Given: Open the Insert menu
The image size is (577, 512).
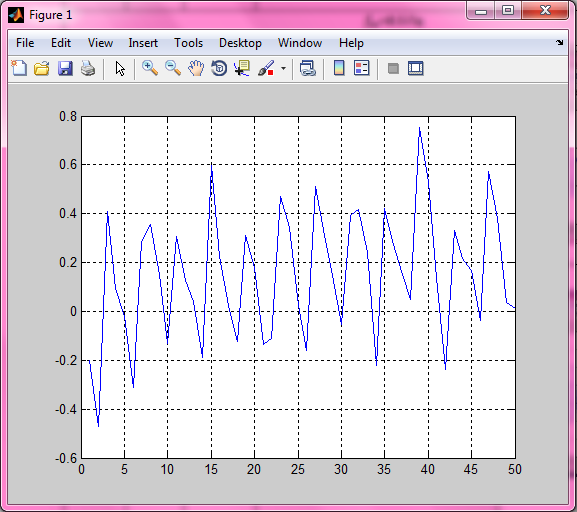Looking at the screenshot, I should (x=143, y=43).
